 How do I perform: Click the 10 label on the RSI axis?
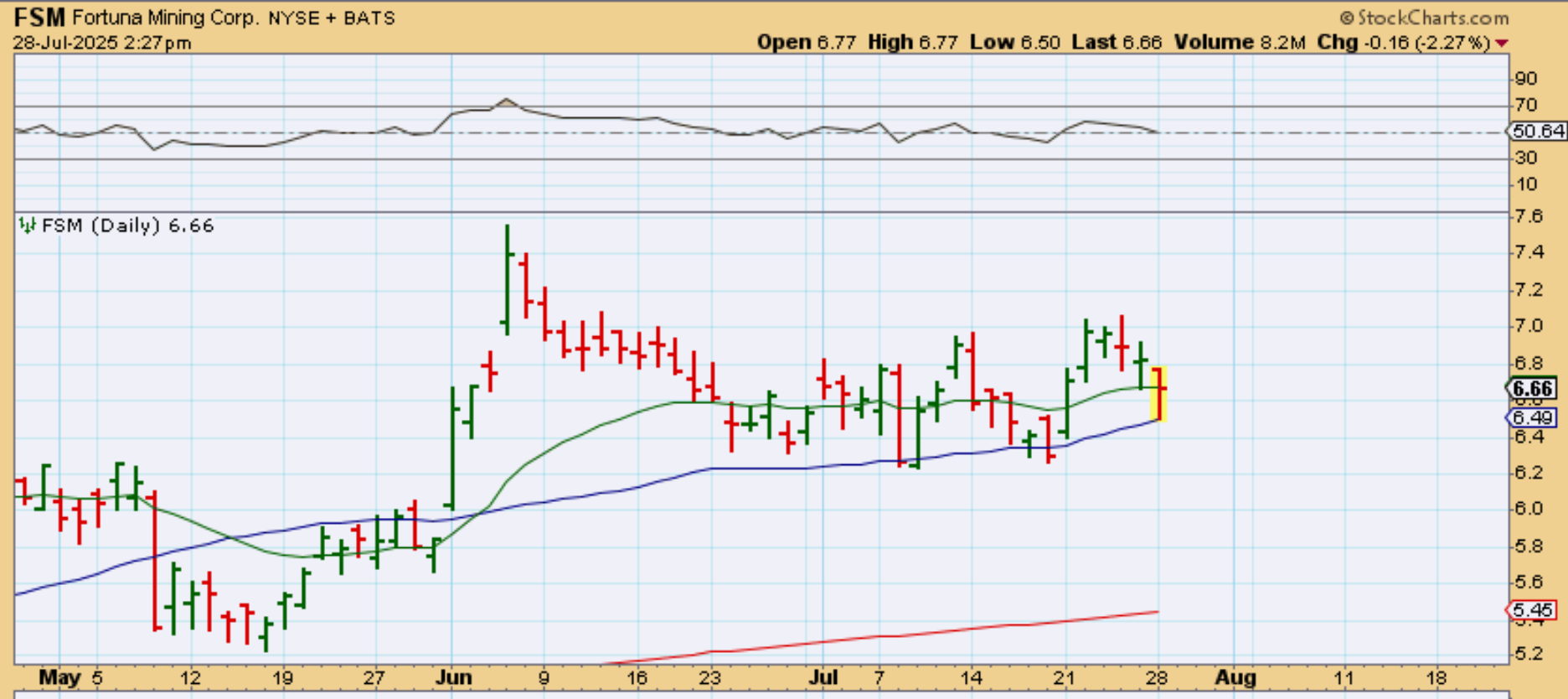click(x=1526, y=184)
